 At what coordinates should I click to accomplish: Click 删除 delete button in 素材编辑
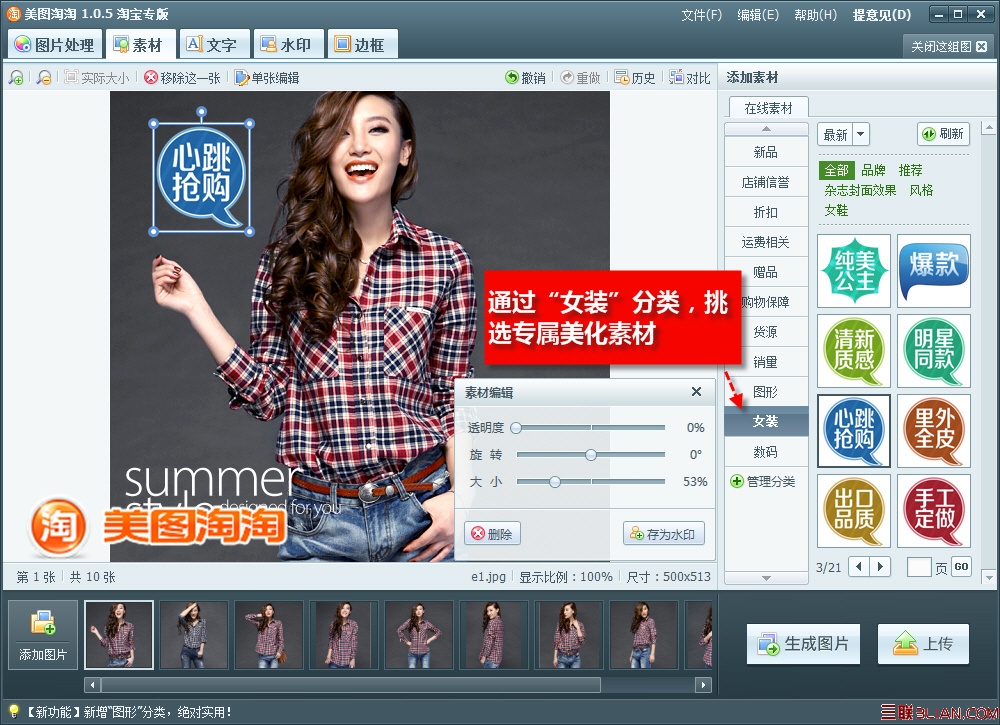tap(492, 534)
